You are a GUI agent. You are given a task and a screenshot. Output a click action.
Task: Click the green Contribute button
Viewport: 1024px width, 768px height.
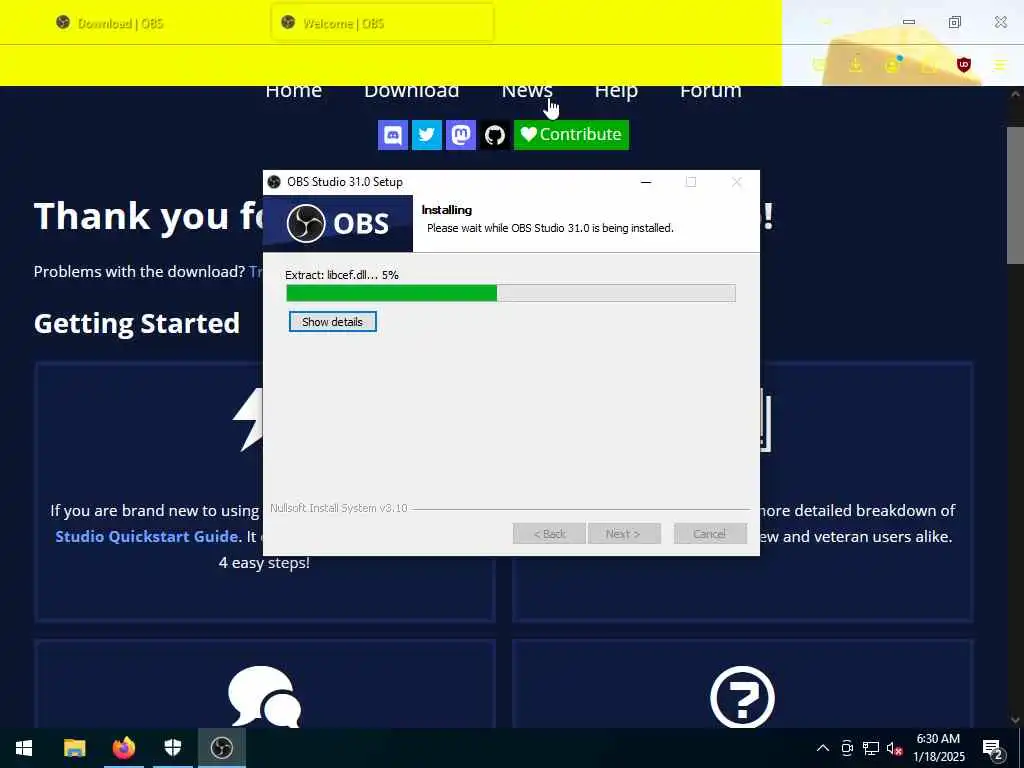click(571, 135)
